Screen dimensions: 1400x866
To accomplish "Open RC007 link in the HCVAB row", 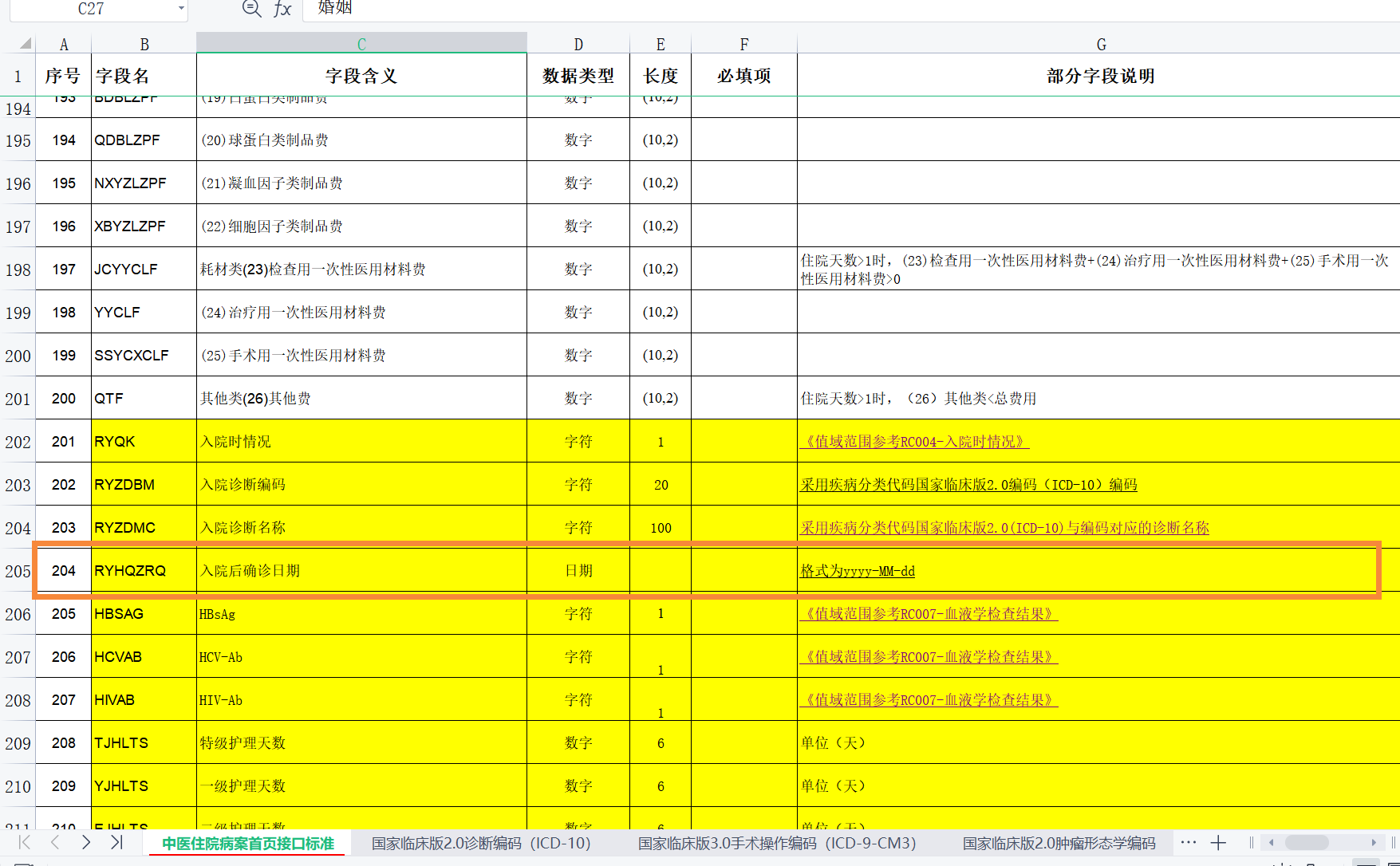I will click(x=929, y=657).
